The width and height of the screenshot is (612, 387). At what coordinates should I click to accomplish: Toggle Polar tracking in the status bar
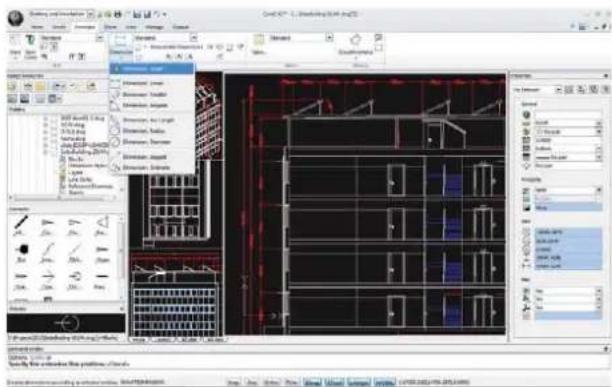(x=292, y=382)
